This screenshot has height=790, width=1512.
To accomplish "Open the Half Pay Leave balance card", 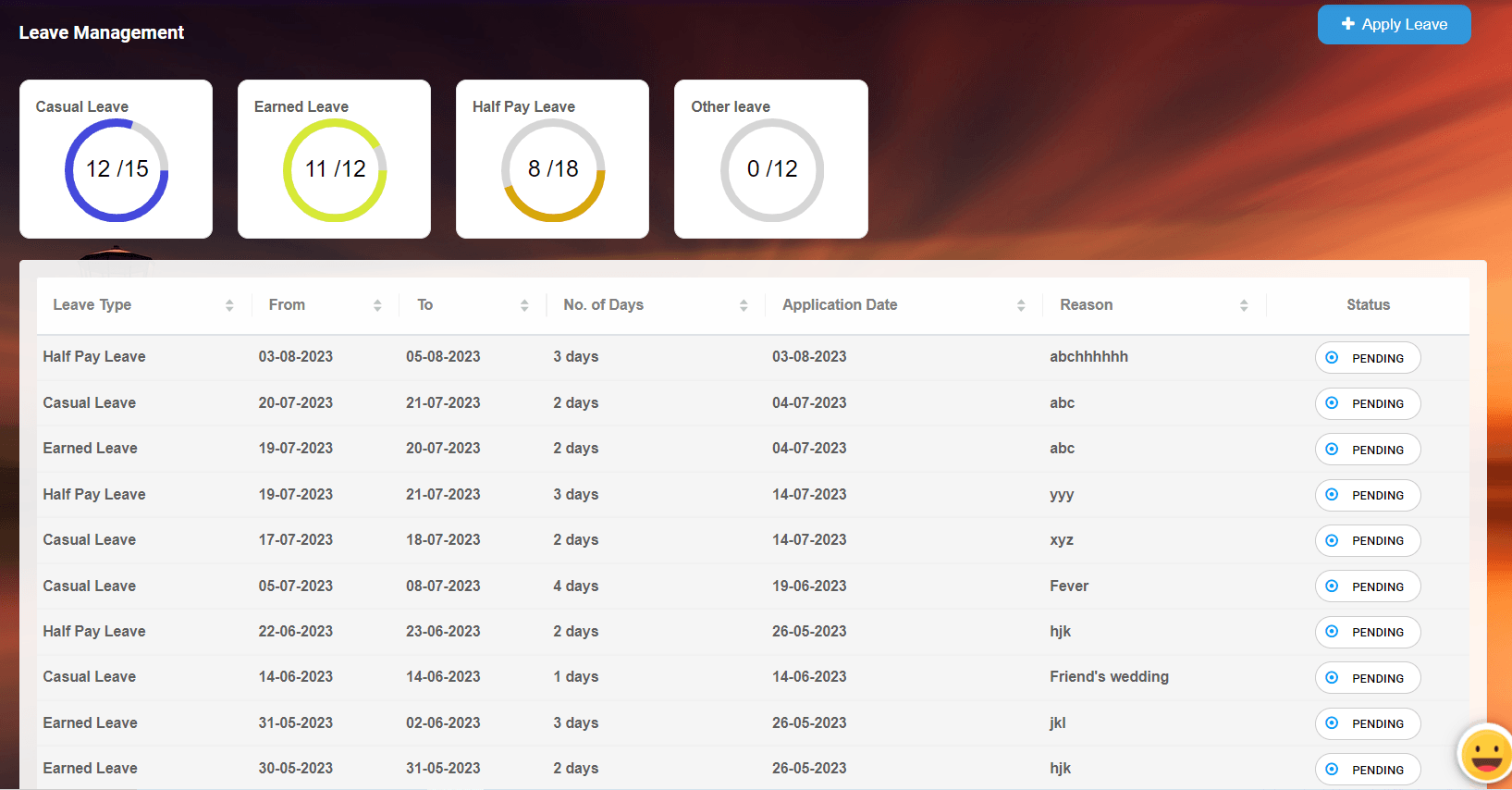I will pyautogui.click(x=552, y=159).
